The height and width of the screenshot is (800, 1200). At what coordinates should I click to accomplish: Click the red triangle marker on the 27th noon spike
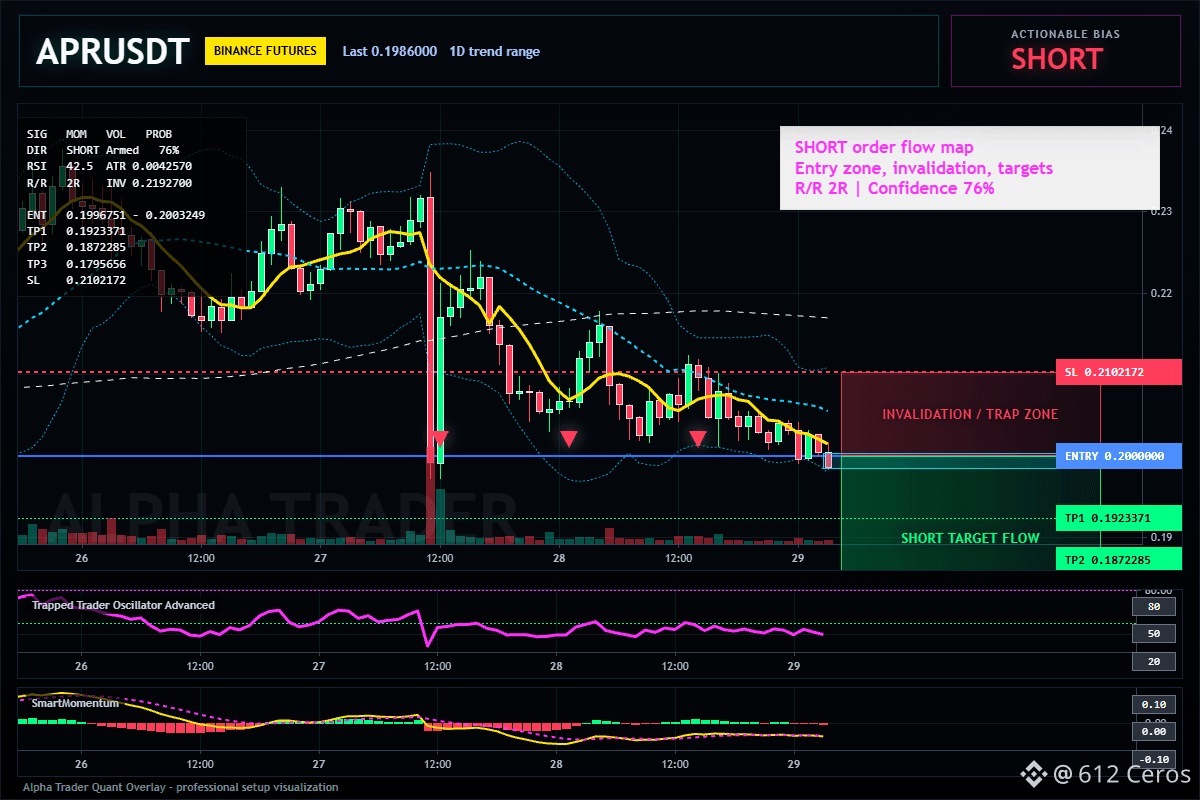click(x=440, y=438)
